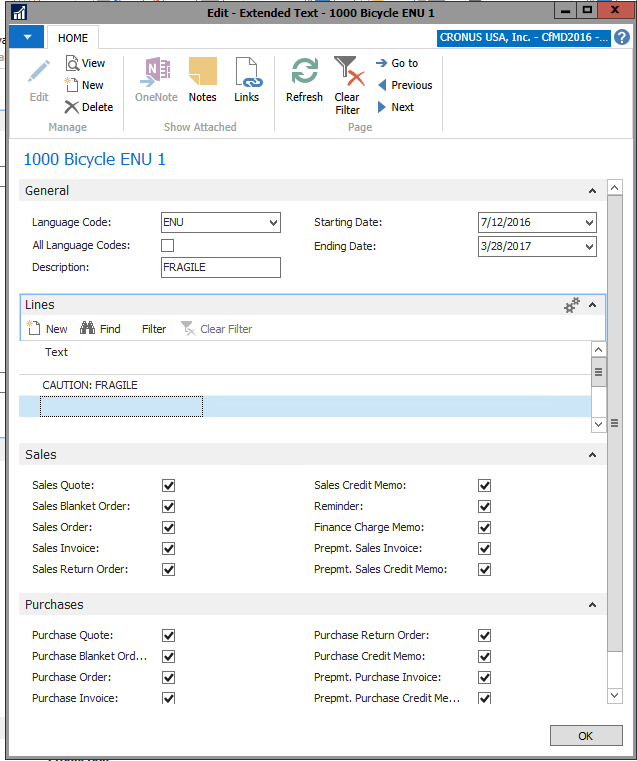Uncheck the Sales Quote checkbox
637x761 pixels.
click(x=168, y=485)
